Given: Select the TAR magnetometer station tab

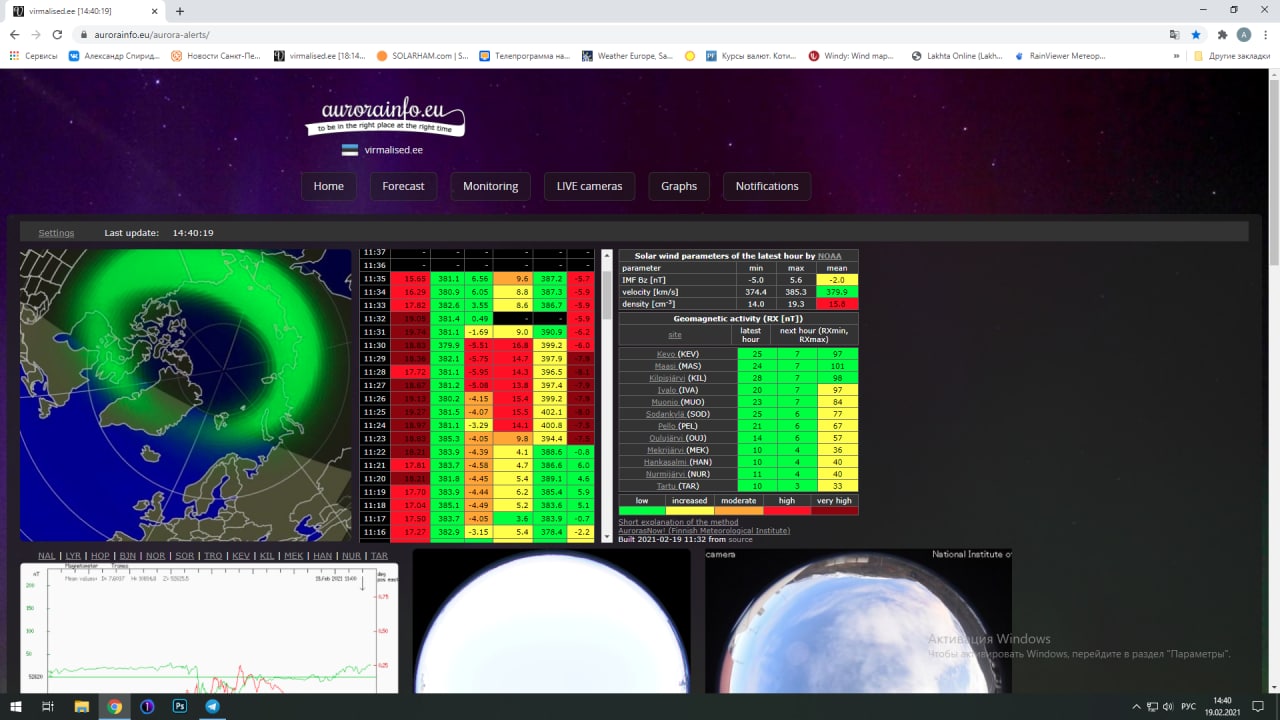Looking at the screenshot, I should [379, 556].
